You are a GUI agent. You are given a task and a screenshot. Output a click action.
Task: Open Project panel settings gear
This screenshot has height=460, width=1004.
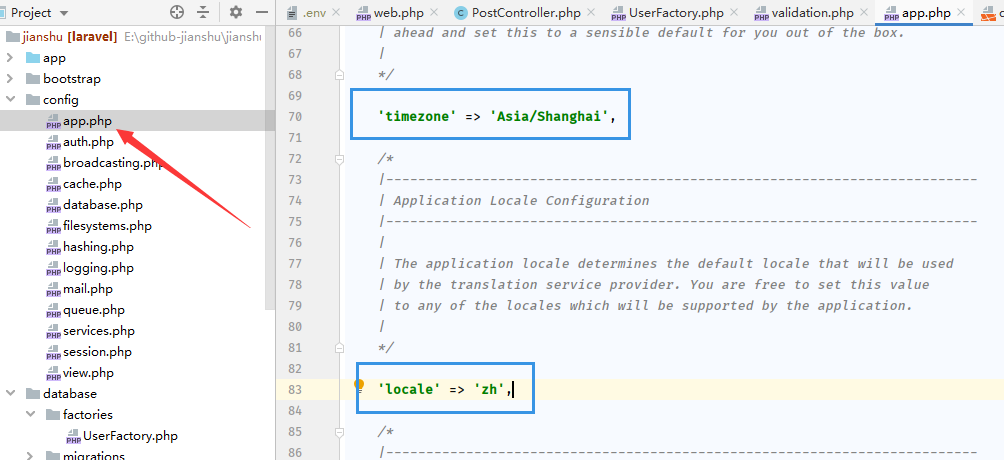(236, 12)
